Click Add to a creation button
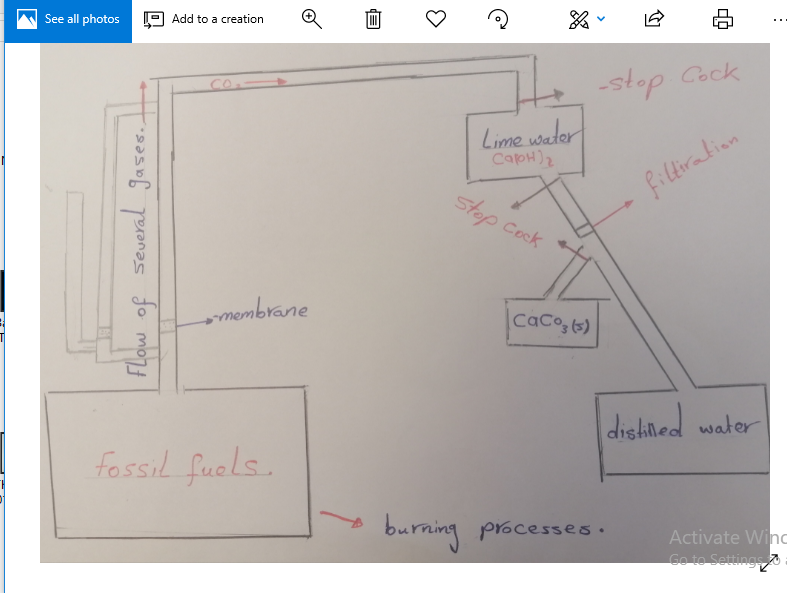 click(x=203, y=20)
